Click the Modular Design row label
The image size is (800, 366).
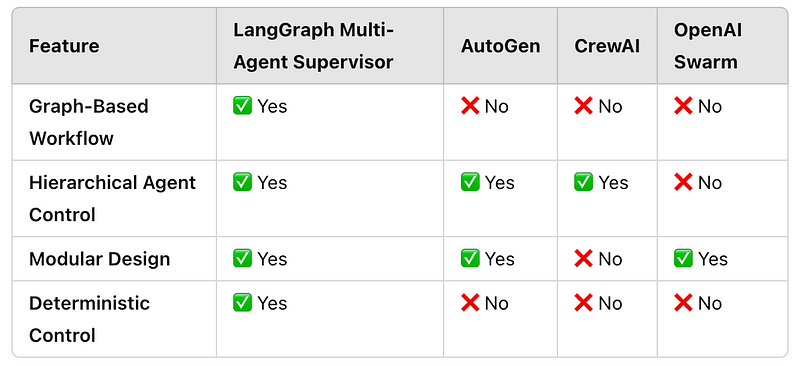(x=99, y=259)
